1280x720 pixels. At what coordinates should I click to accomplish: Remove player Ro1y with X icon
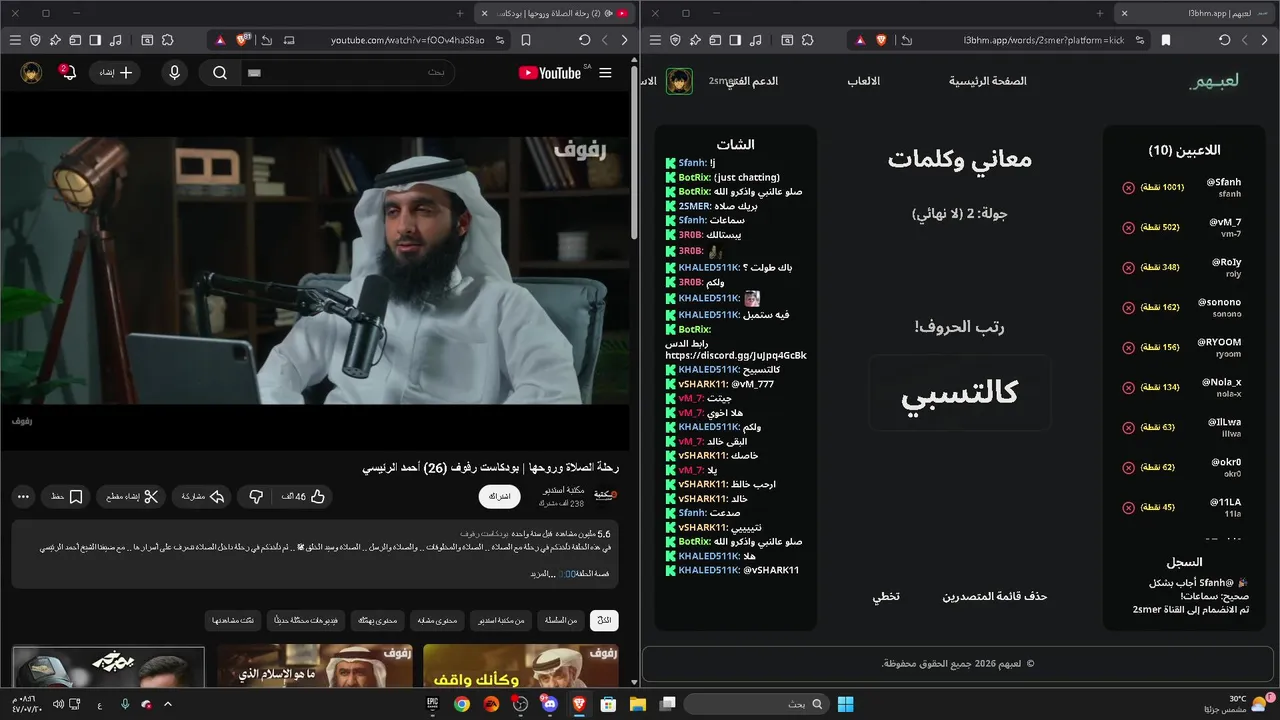[1128, 267]
